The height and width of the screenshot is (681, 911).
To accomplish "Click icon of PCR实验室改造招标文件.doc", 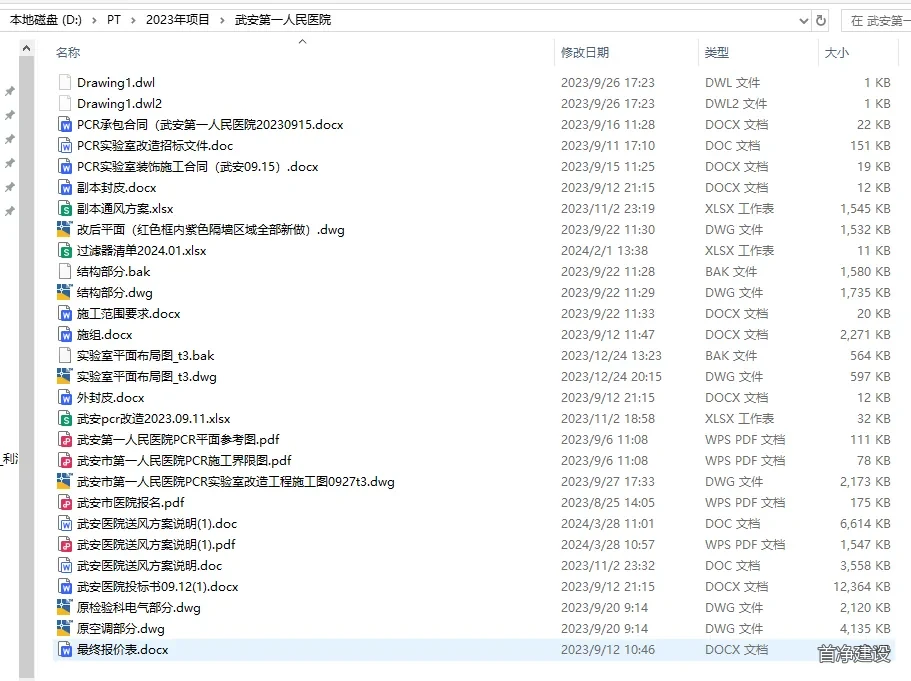I will (65, 145).
